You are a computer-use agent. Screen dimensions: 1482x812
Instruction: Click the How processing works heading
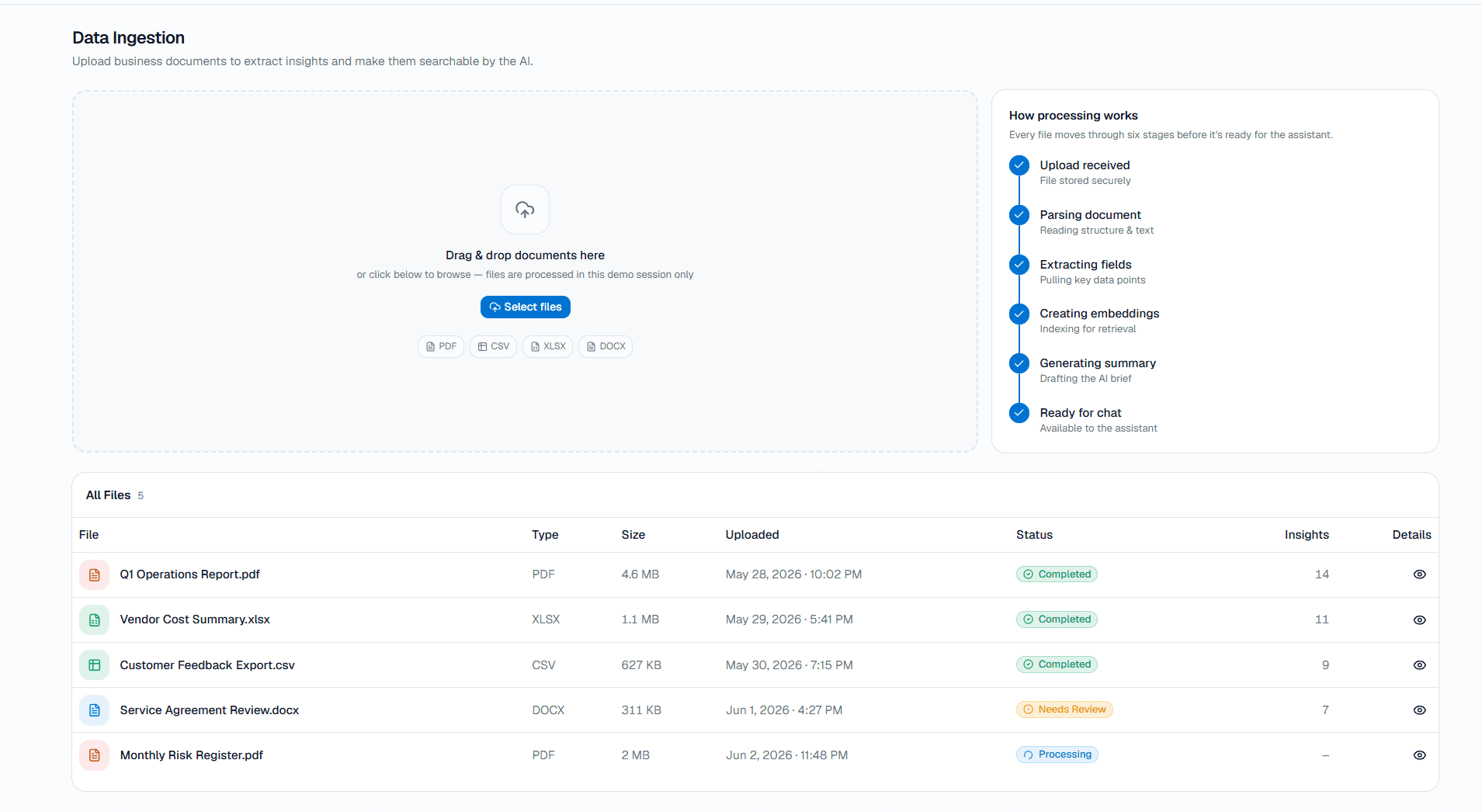click(x=1073, y=116)
